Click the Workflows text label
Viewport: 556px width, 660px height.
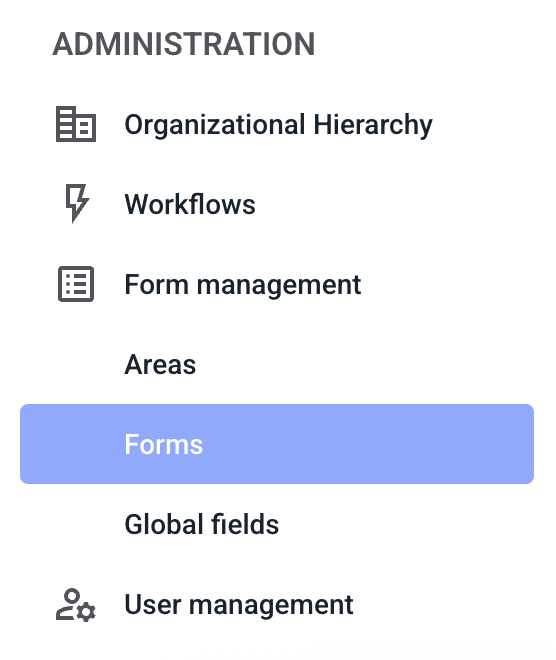pyautogui.click(x=190, y=204)
